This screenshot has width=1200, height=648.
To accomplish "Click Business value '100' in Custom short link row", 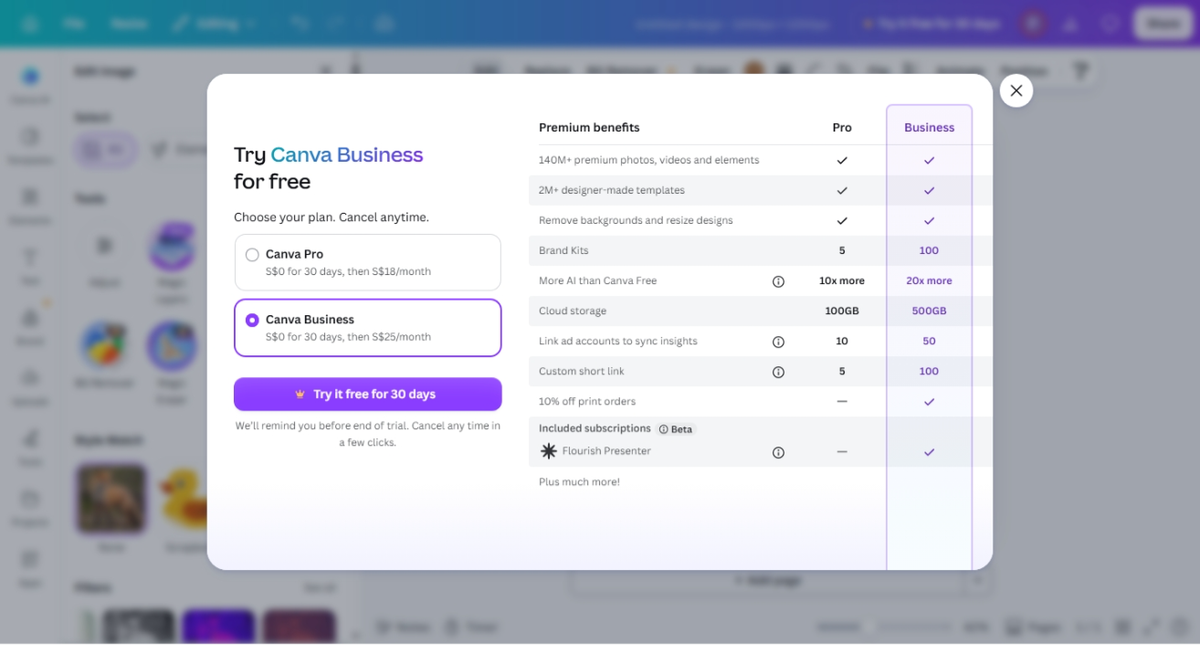I will pos(929,371).
